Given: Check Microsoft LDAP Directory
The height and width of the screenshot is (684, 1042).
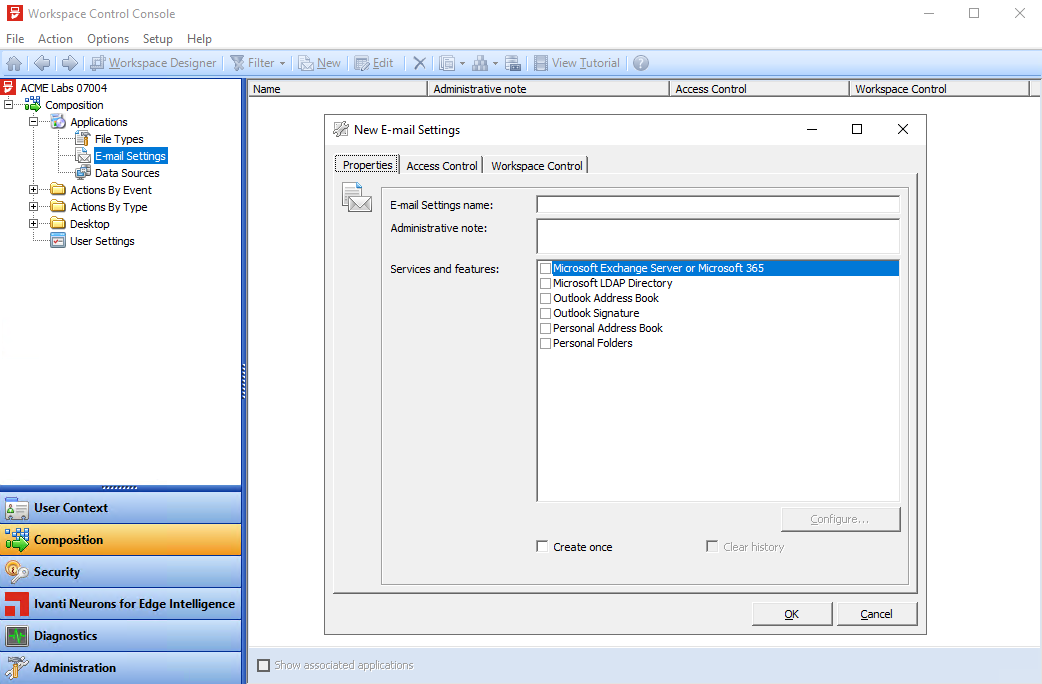Looking at the screenshot, I should click(x=546, y=283).
